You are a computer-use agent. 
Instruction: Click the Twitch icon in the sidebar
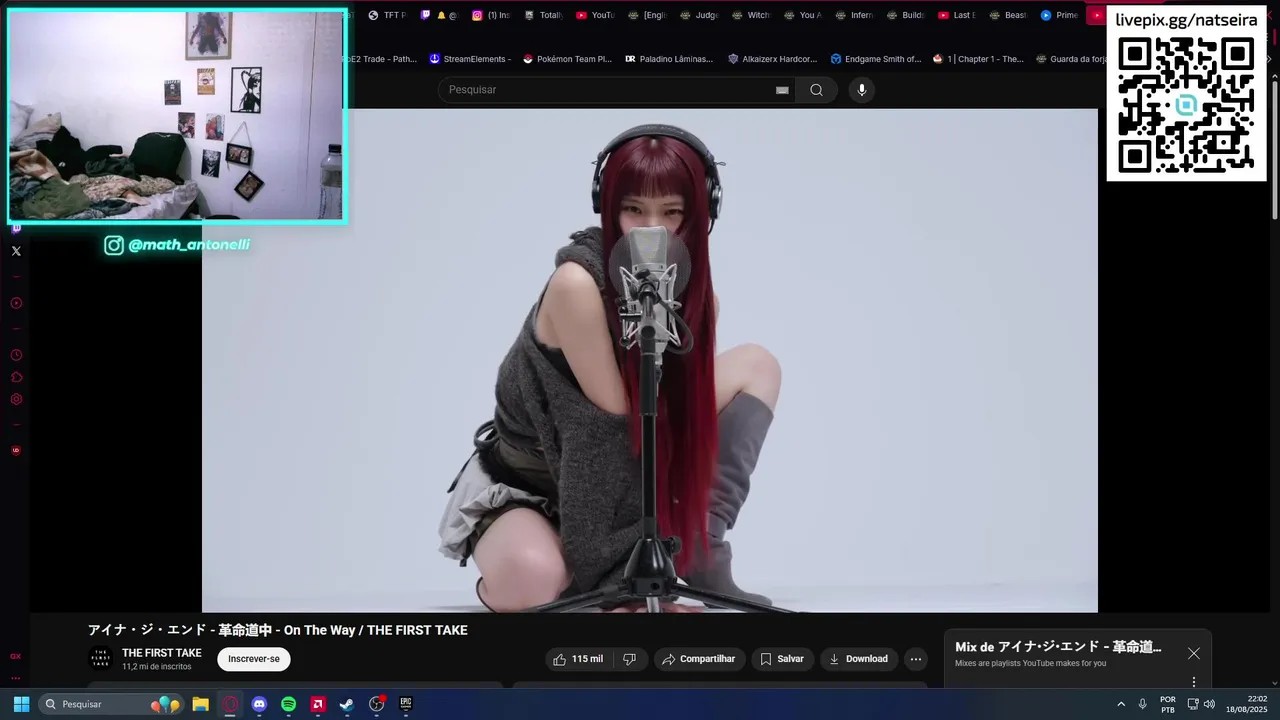tap(16, 228)
